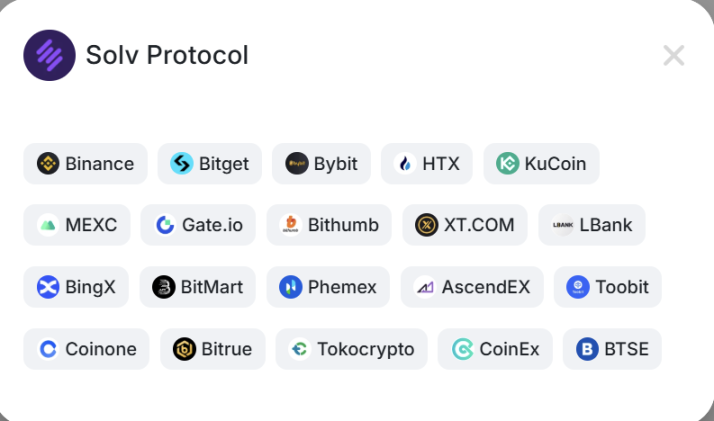Image resolution: width=714 pixels, height=421 pixels.
Task: Click the Binance logo icon
Action: coord(48,164)
